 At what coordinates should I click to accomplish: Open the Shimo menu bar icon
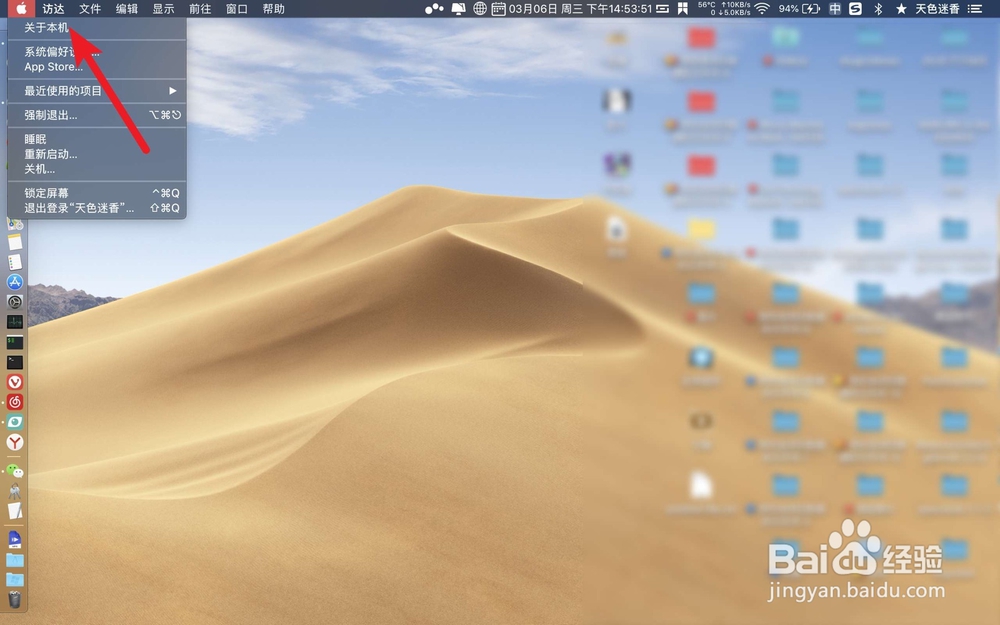tap(856, 8)
